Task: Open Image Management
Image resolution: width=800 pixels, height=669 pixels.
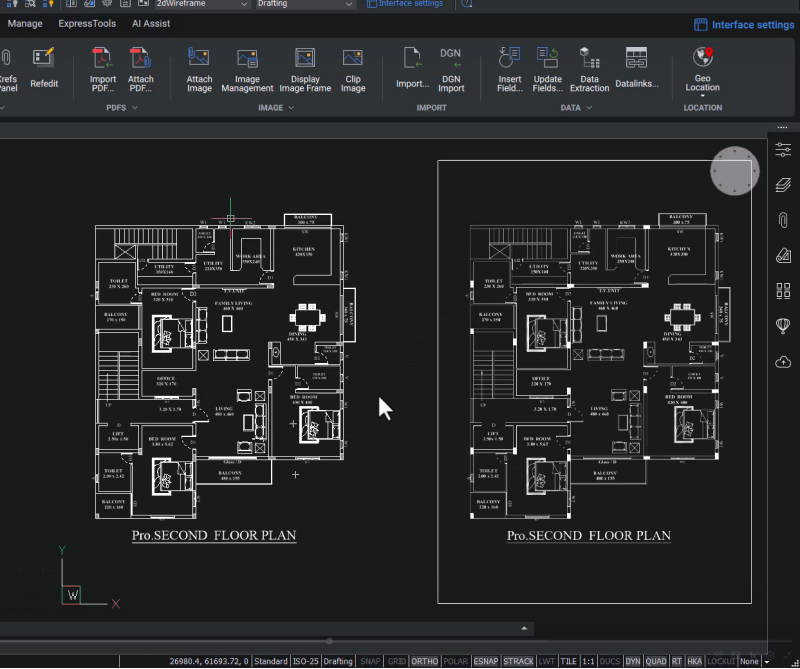Action: [247, 69]
